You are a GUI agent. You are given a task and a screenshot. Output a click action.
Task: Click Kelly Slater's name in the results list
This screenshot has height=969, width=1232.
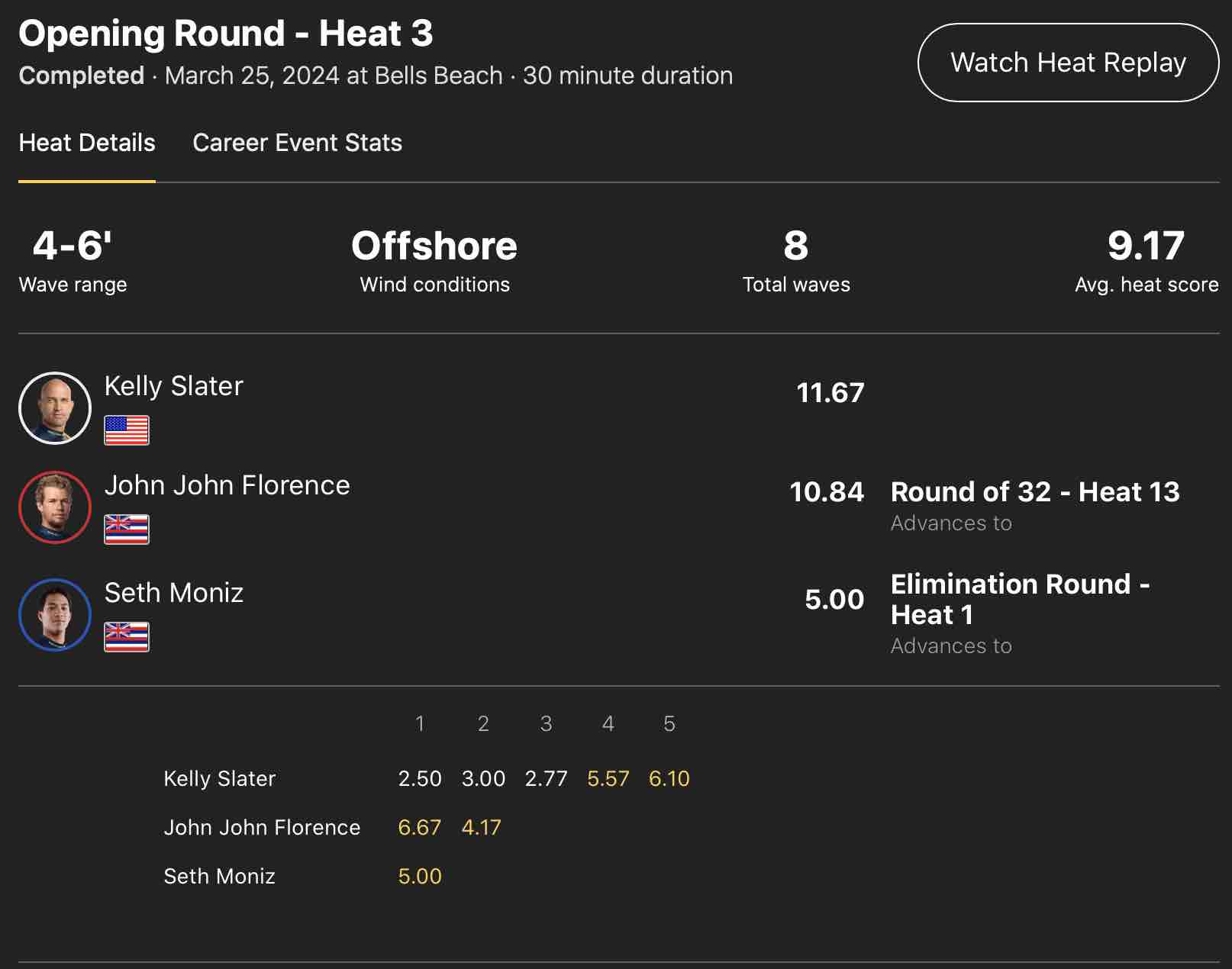174,386
